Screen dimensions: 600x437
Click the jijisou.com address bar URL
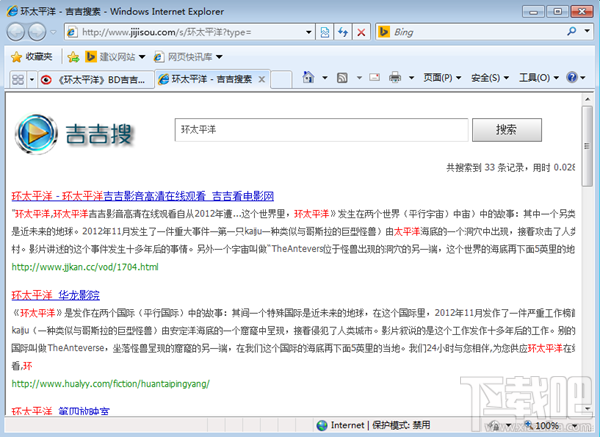click(166, 32)
